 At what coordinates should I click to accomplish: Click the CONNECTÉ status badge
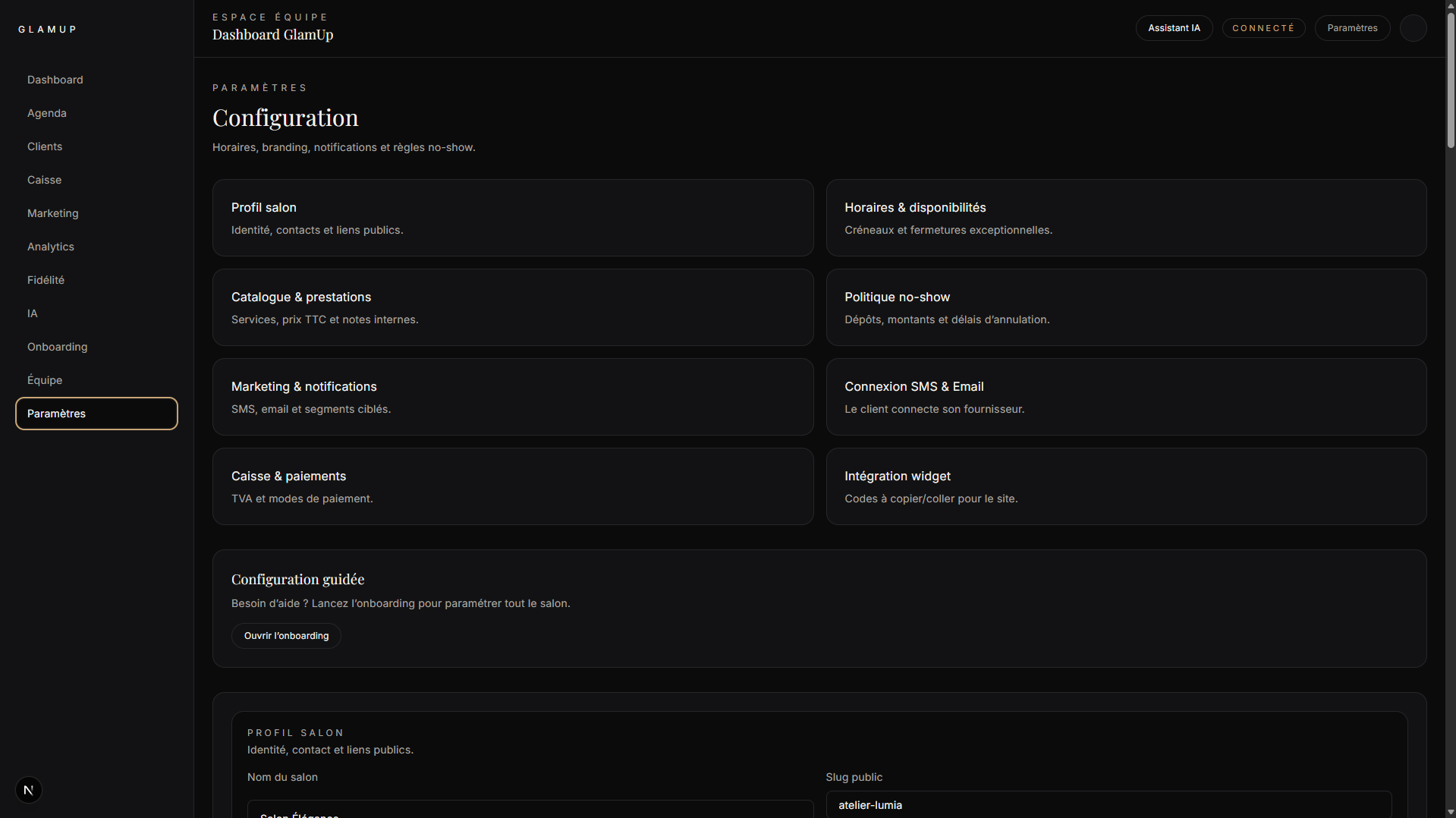(1263, 28)
